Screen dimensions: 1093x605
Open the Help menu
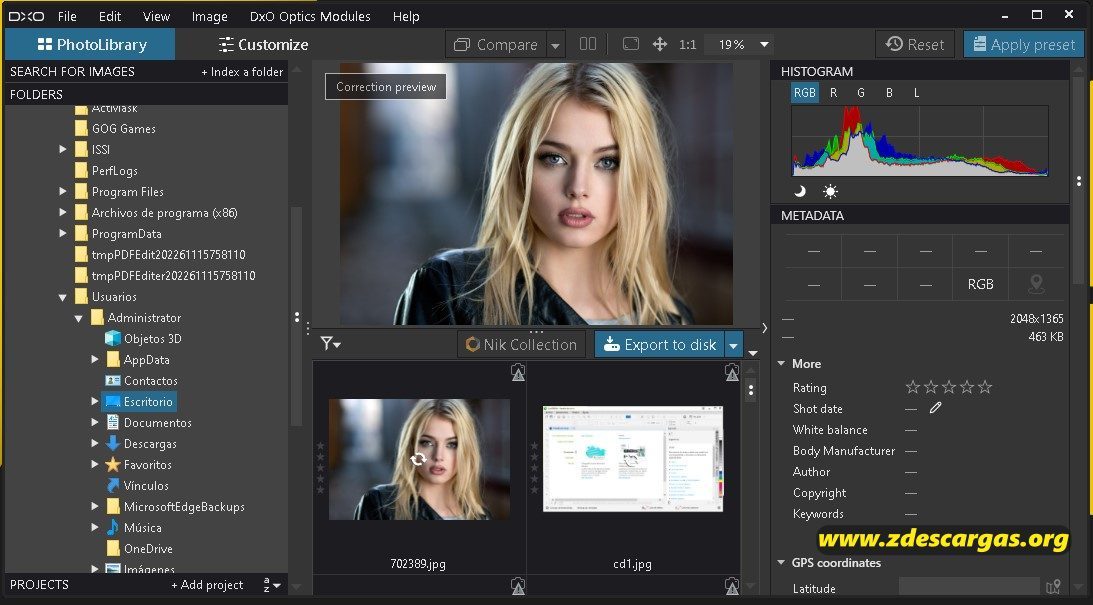pos(406,16)
